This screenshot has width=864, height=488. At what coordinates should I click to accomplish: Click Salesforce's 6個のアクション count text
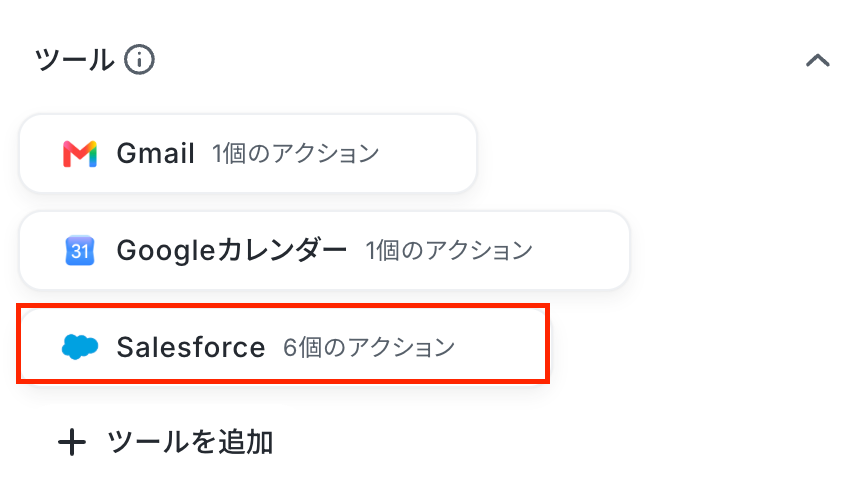click(x=369, y=347)
